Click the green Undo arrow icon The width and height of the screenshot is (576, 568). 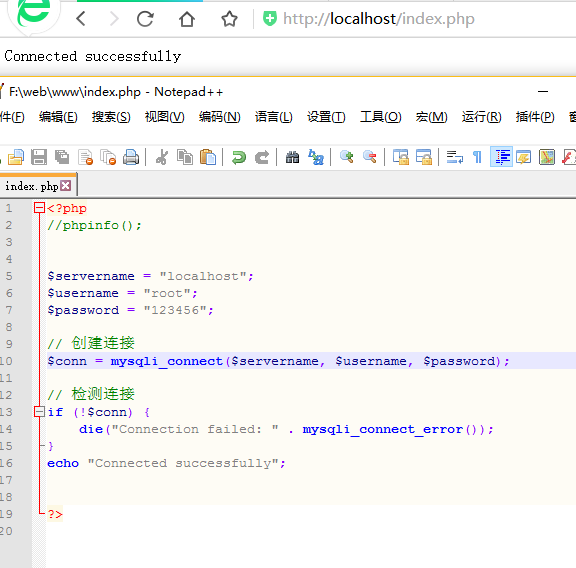(x=239, y=157)
